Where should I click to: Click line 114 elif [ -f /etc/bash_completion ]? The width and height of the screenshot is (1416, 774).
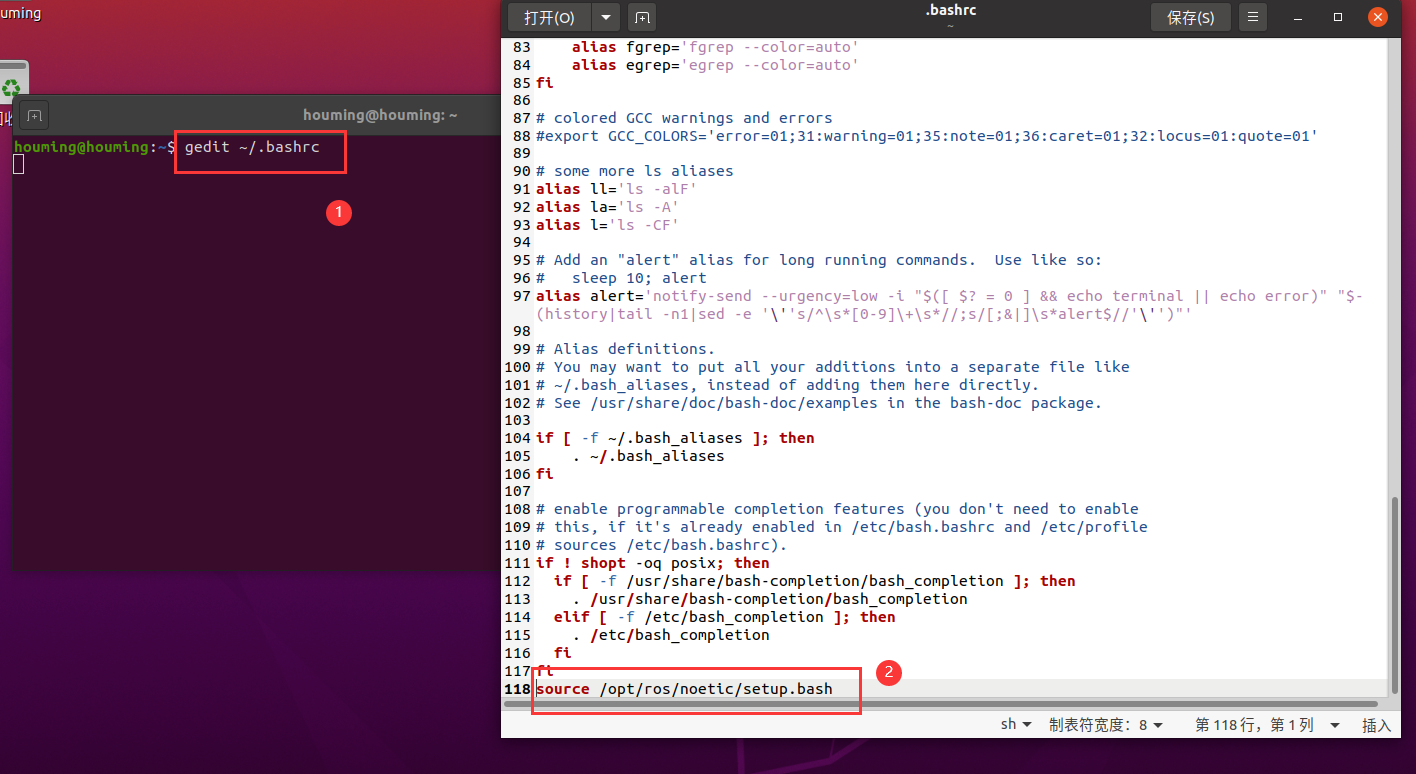coord(725,617)
